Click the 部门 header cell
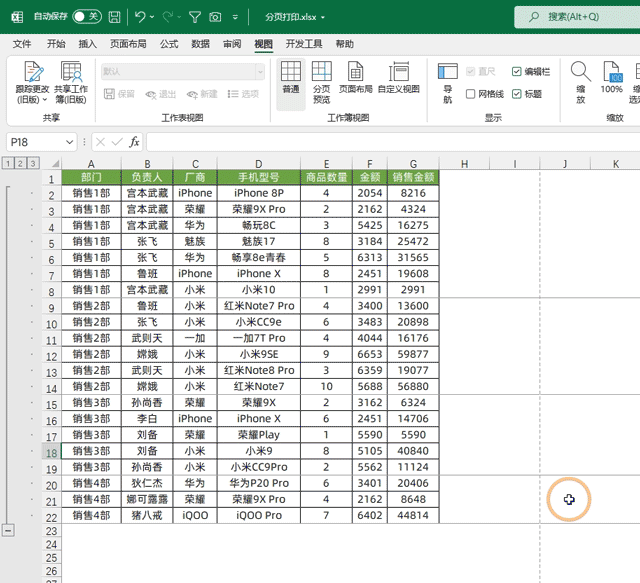 (91, 177)
